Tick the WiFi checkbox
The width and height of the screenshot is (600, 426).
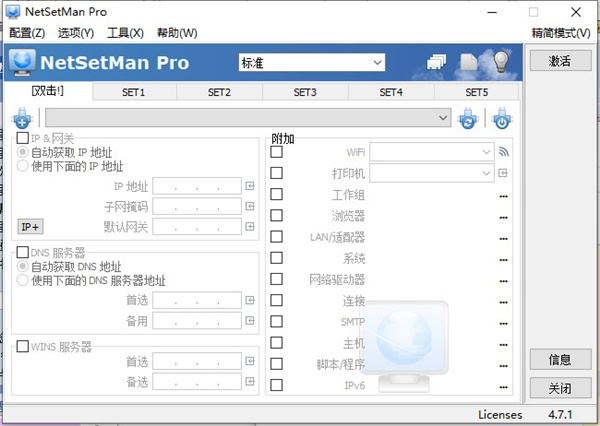276,152
